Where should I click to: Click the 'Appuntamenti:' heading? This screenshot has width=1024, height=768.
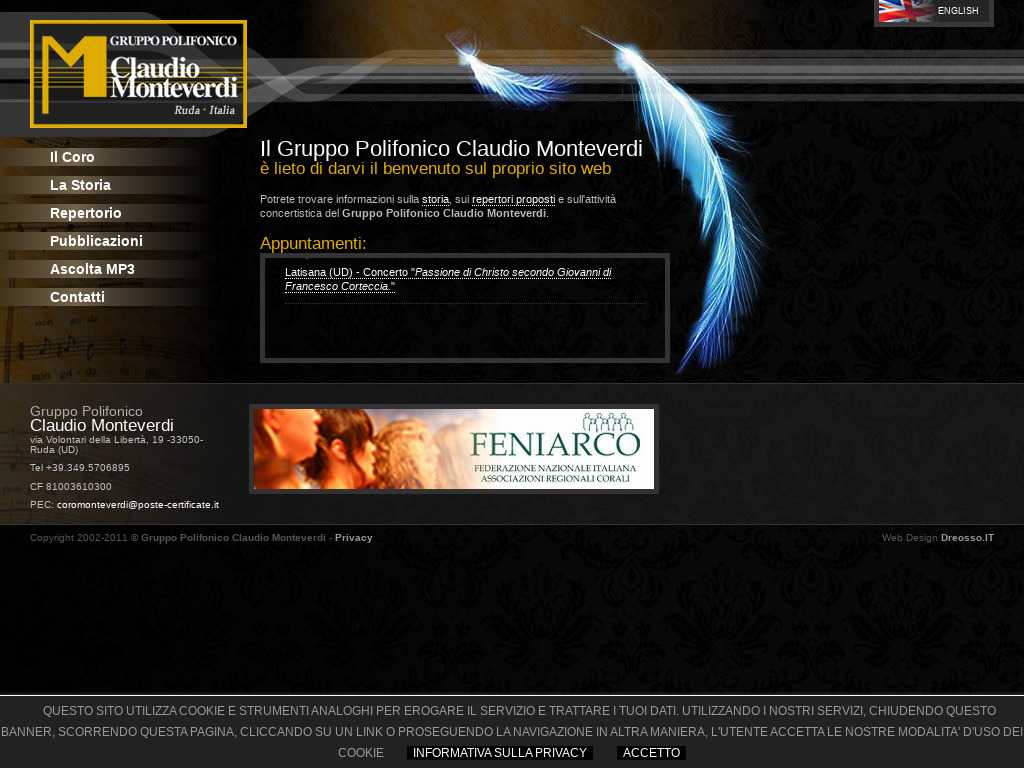point(313,244)
